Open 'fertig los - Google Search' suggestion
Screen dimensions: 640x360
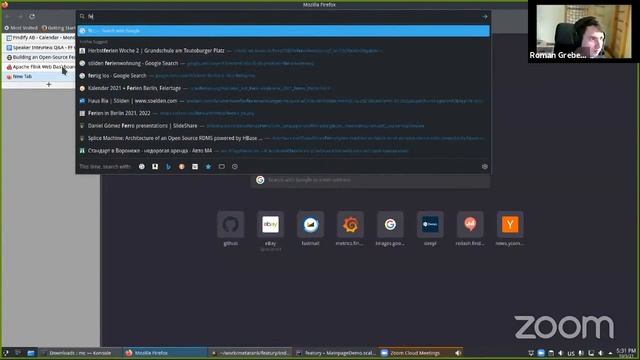click(283, 76)
